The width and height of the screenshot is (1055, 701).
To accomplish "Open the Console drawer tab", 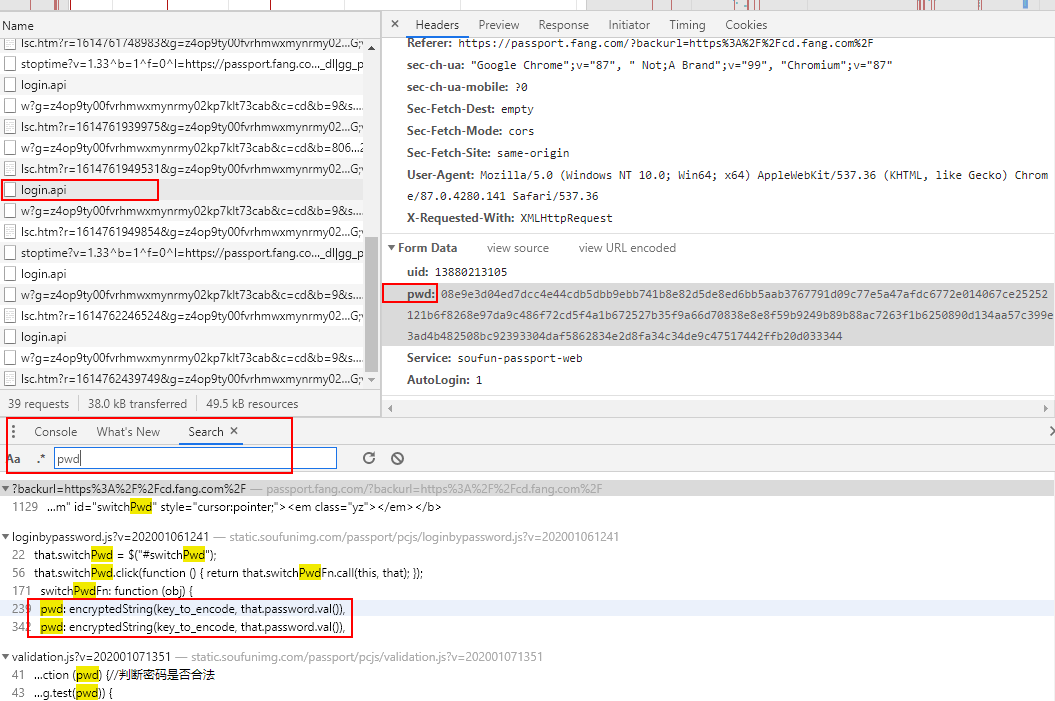I will tap(56, 432).
